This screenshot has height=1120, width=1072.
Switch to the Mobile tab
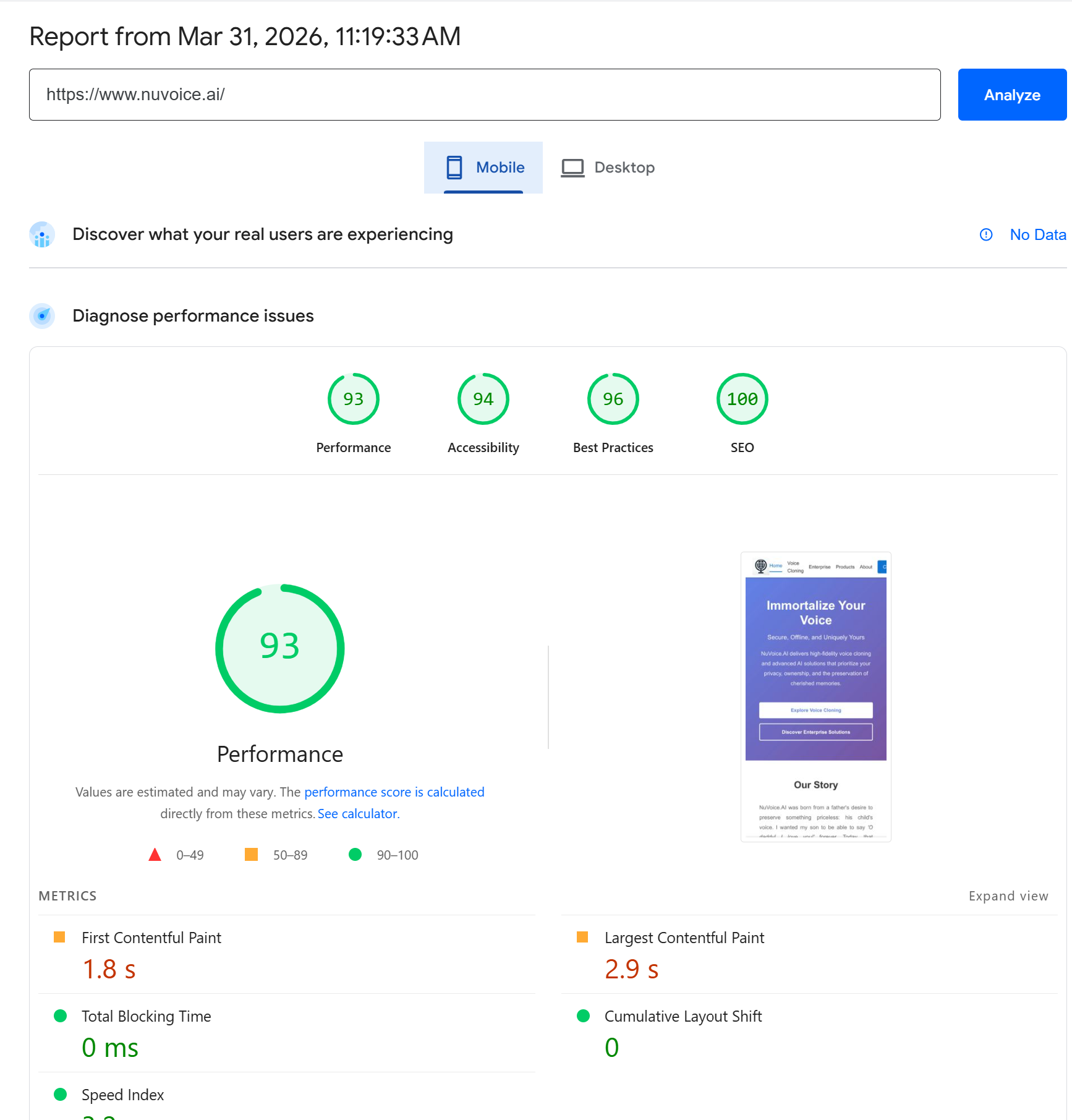[483, 168]
